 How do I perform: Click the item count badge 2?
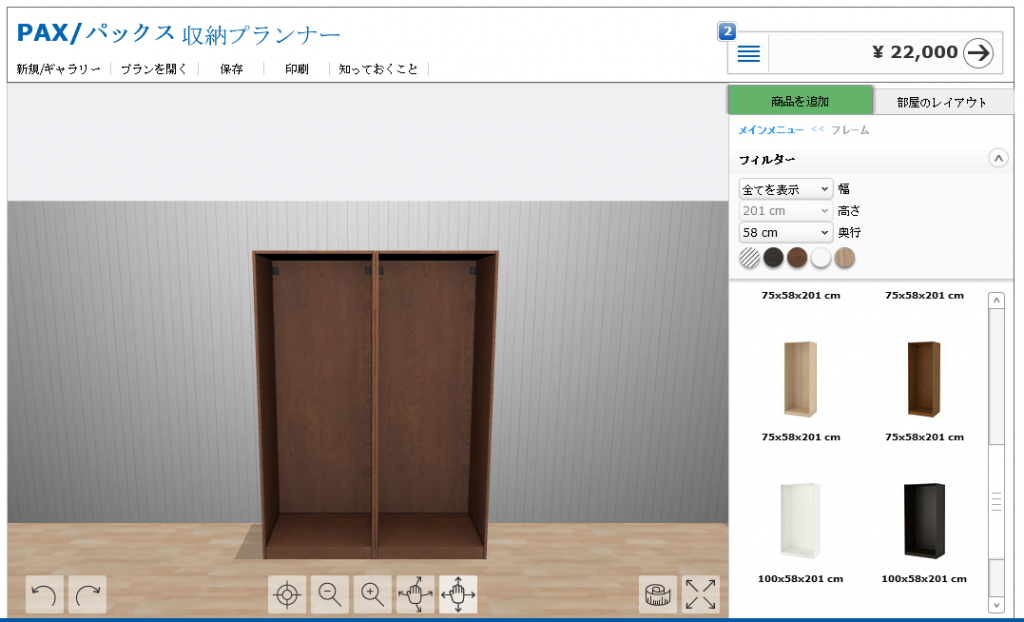[727, 31]
